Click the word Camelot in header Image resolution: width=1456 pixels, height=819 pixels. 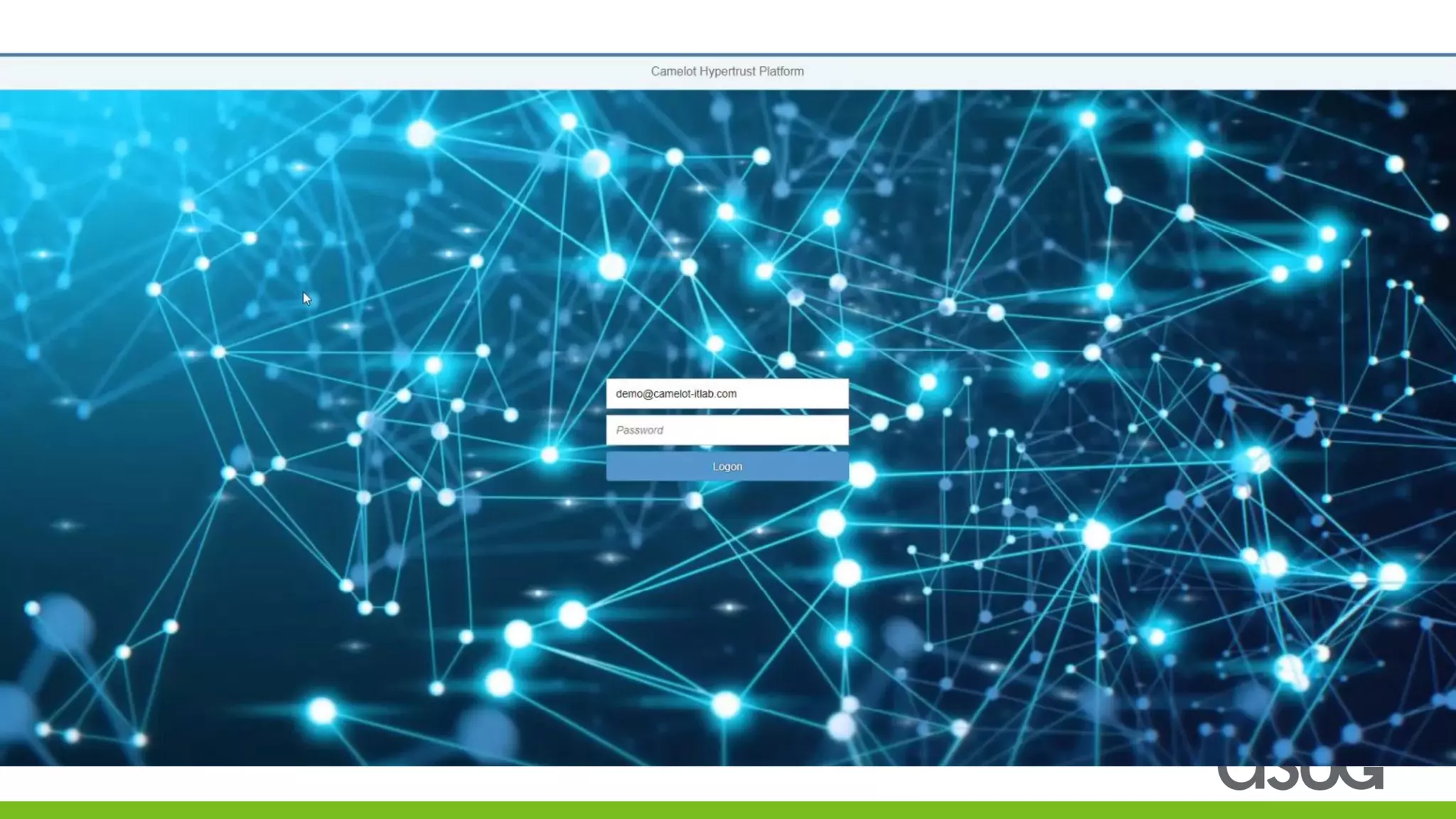coord(673,71)
